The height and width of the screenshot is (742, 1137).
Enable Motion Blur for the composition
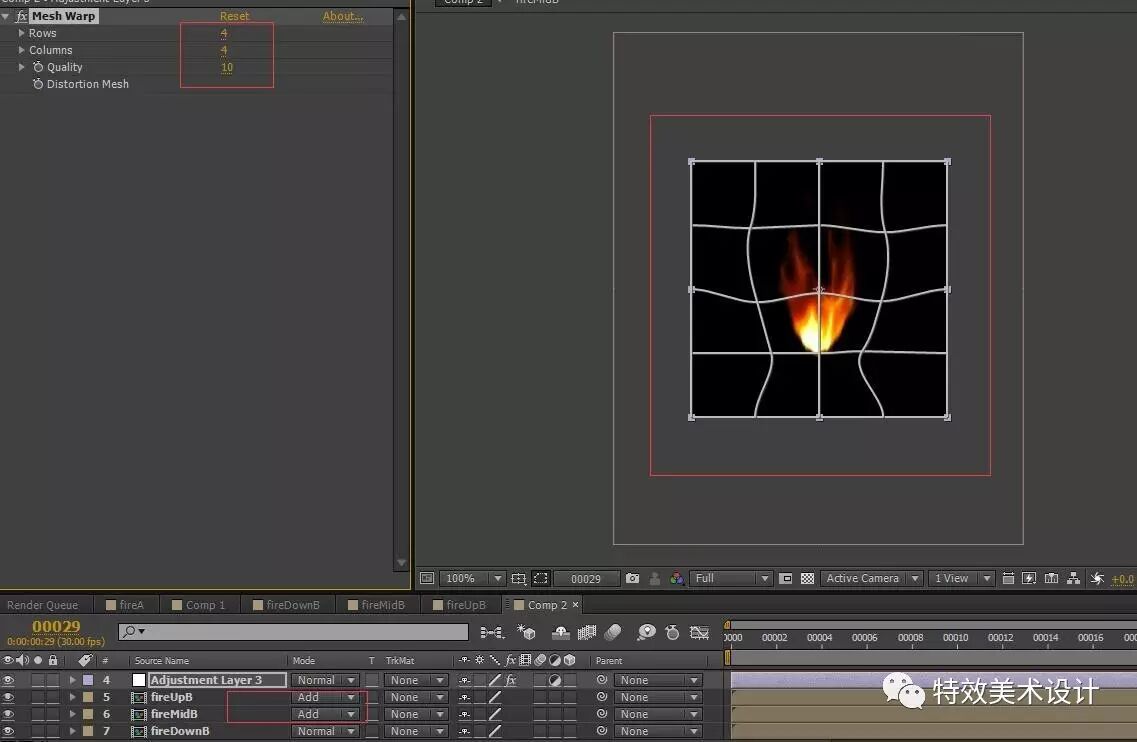613,632
